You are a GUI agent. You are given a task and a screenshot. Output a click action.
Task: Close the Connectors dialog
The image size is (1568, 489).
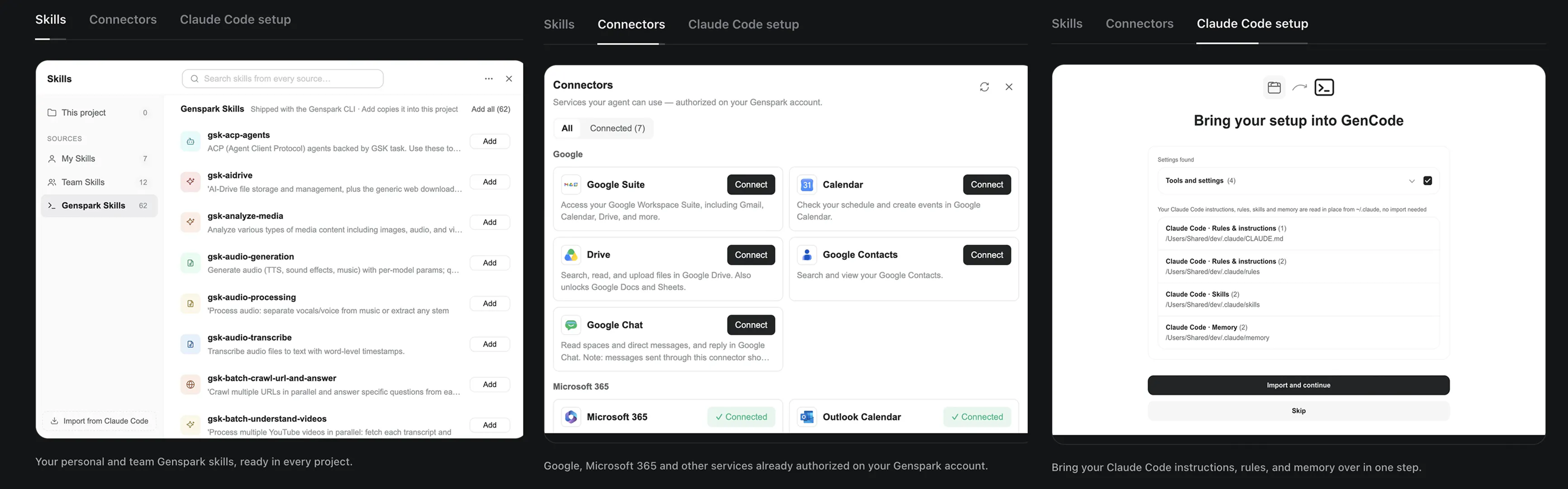tap(1008, 87)
